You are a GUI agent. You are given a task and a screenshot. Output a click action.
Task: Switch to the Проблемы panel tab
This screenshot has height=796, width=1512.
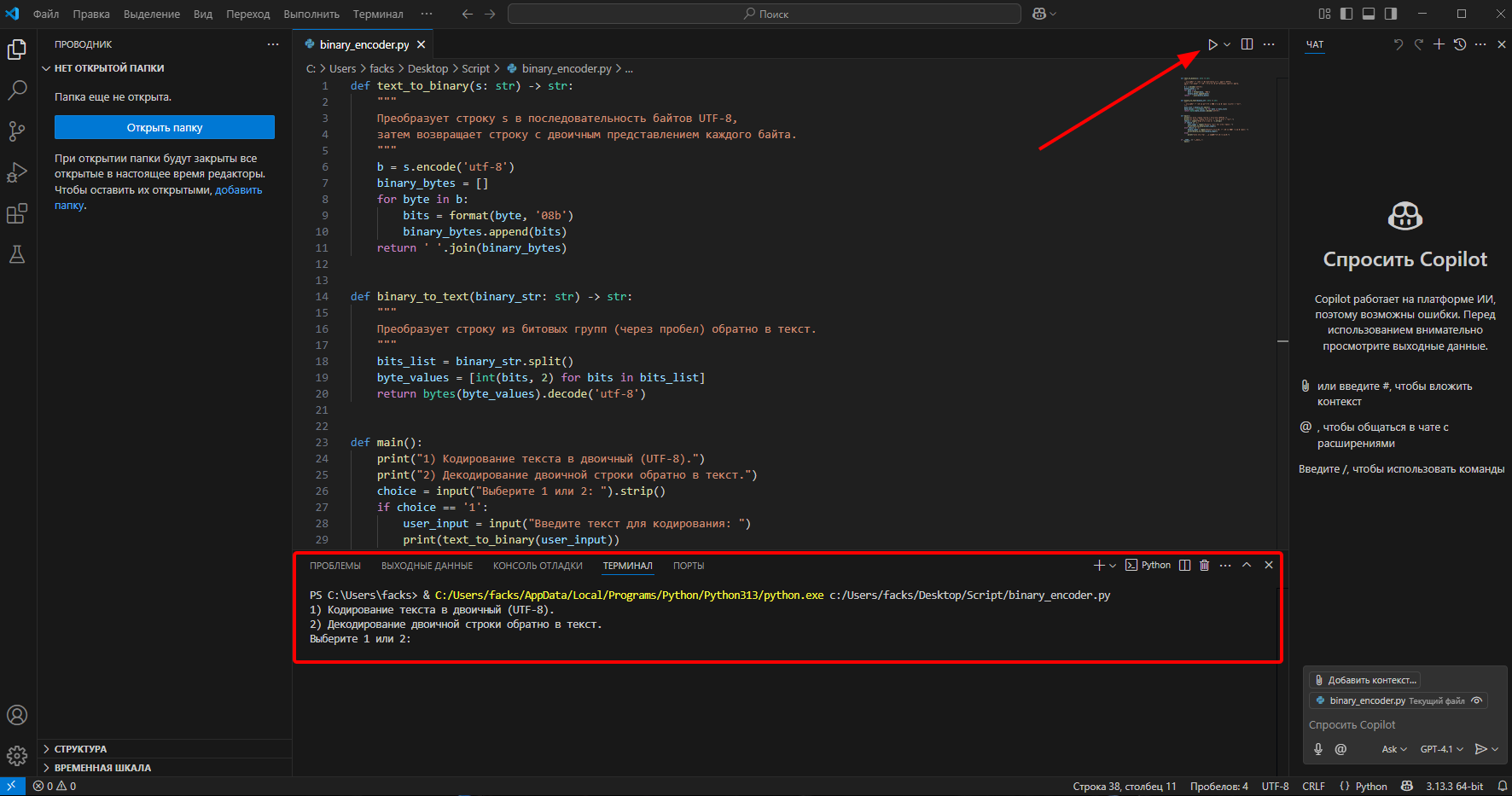click(334, 566)
